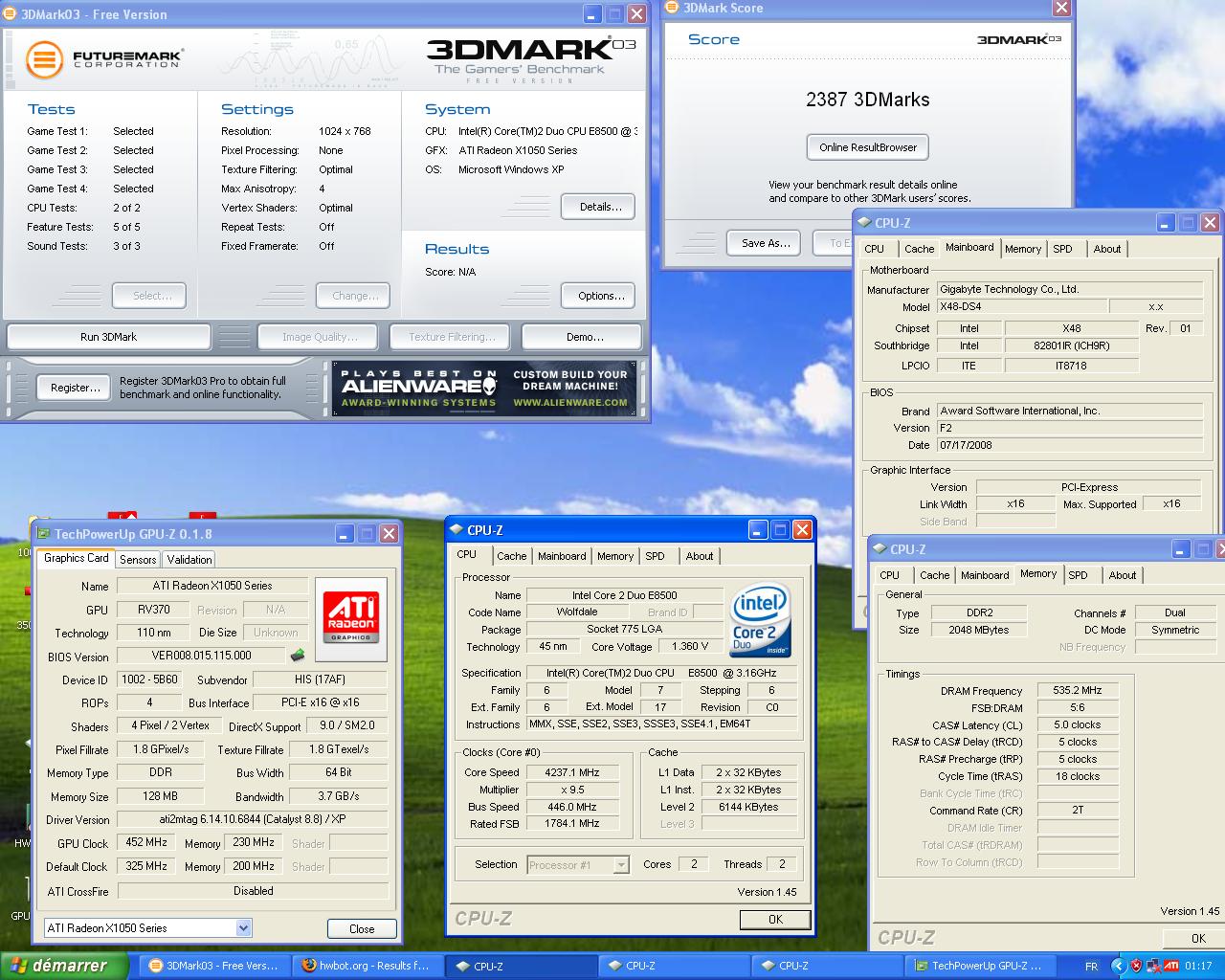Image resolution: width=1225 pixels, height=980 pixels.
Task: Switch to Validation tab in GPU-Z
Action: [189, 560]
